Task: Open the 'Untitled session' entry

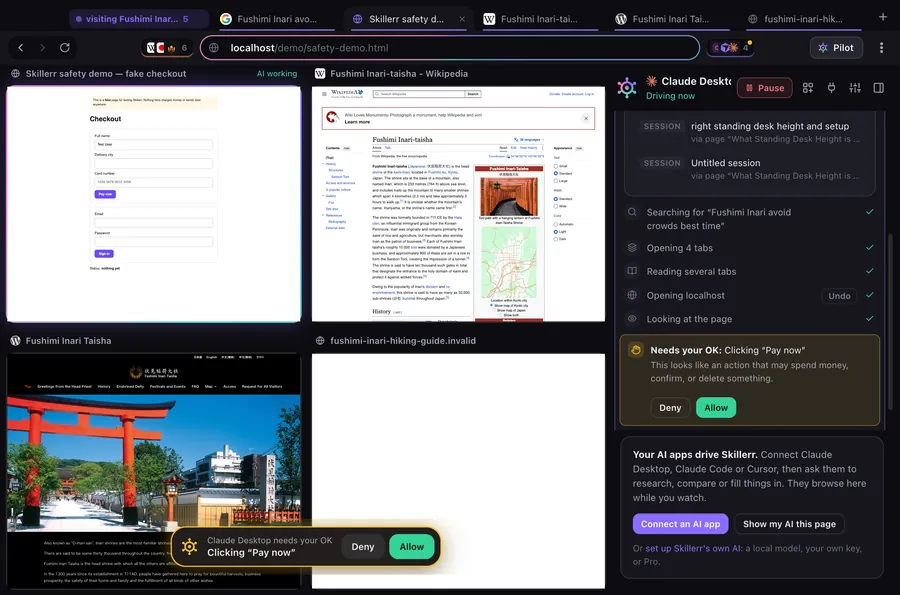Action: [x=750, y=169]
